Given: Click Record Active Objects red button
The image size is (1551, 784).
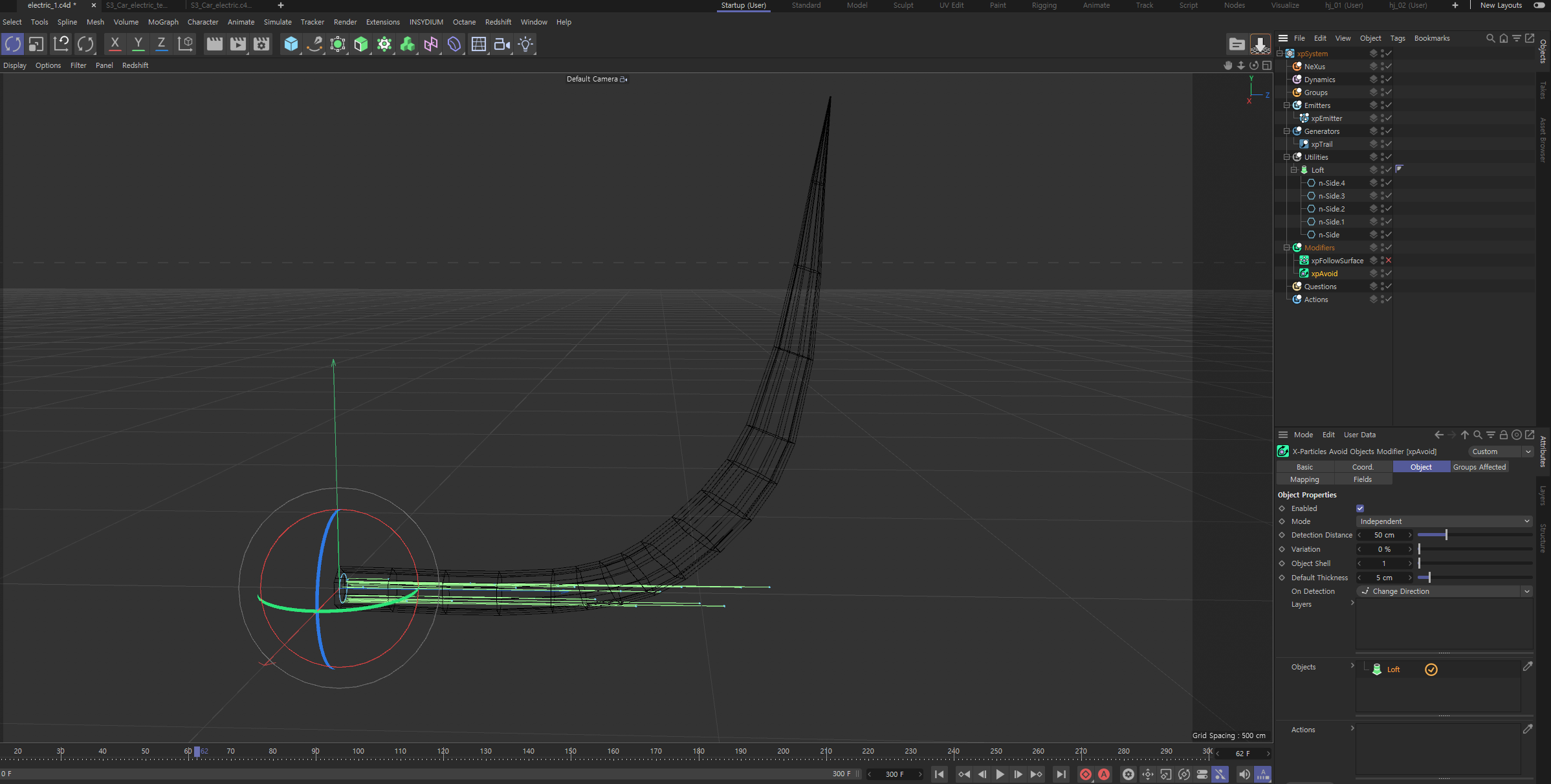Looking at the screenshot, I should click(x=1086, y=774).
